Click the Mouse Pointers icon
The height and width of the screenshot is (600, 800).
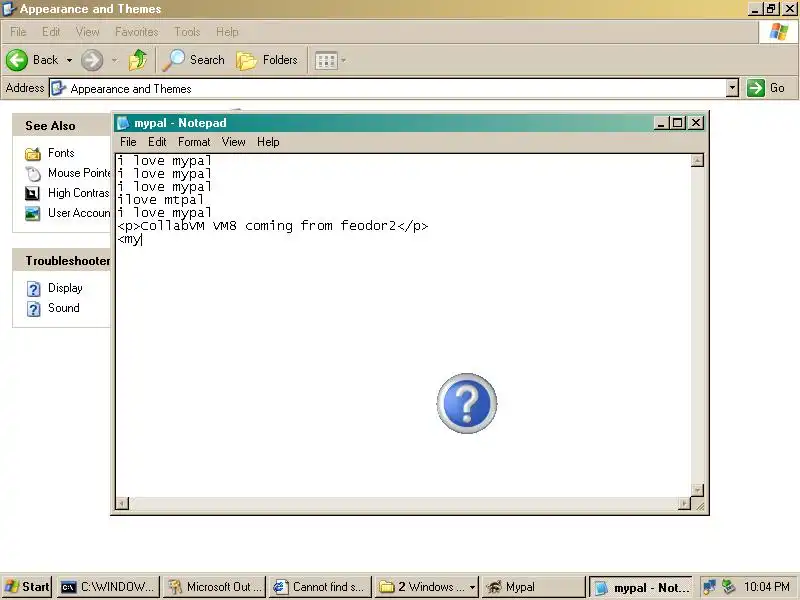[33, 174]
